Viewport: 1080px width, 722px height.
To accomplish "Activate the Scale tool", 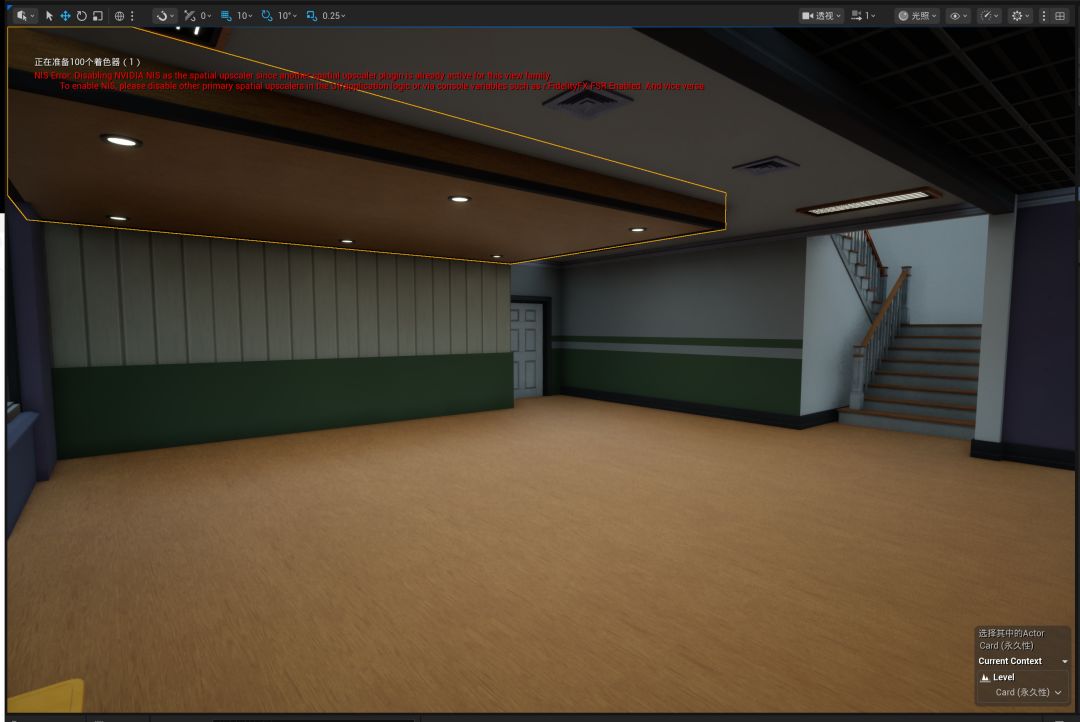I will (98, 15).
